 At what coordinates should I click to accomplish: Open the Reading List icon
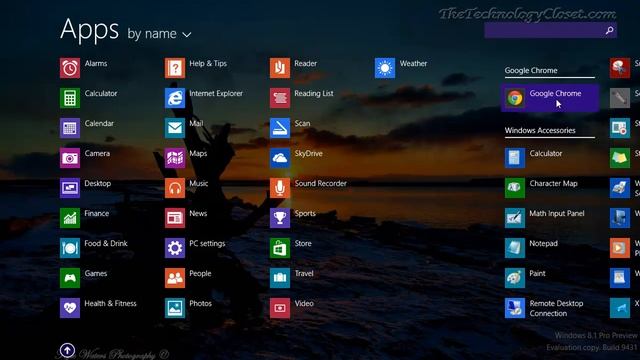point(280,98)
